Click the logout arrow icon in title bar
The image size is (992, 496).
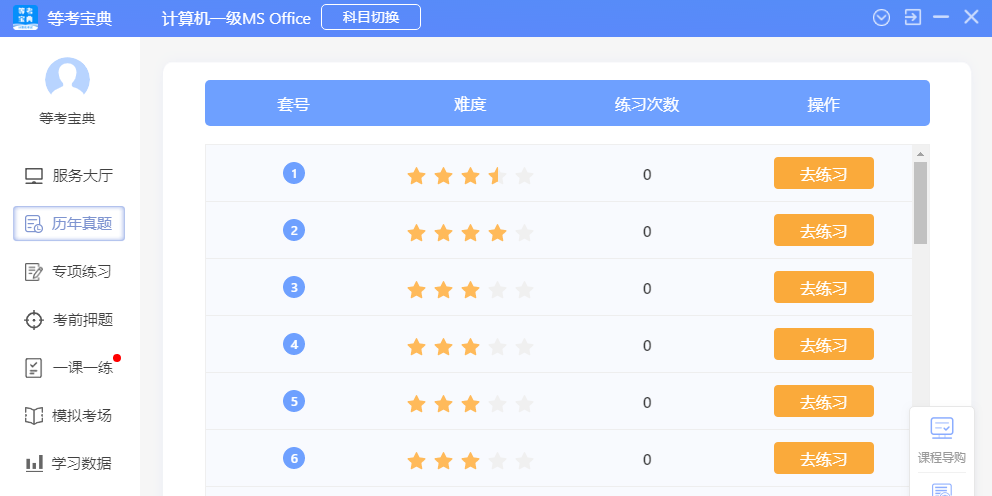(x=912, y=17)
